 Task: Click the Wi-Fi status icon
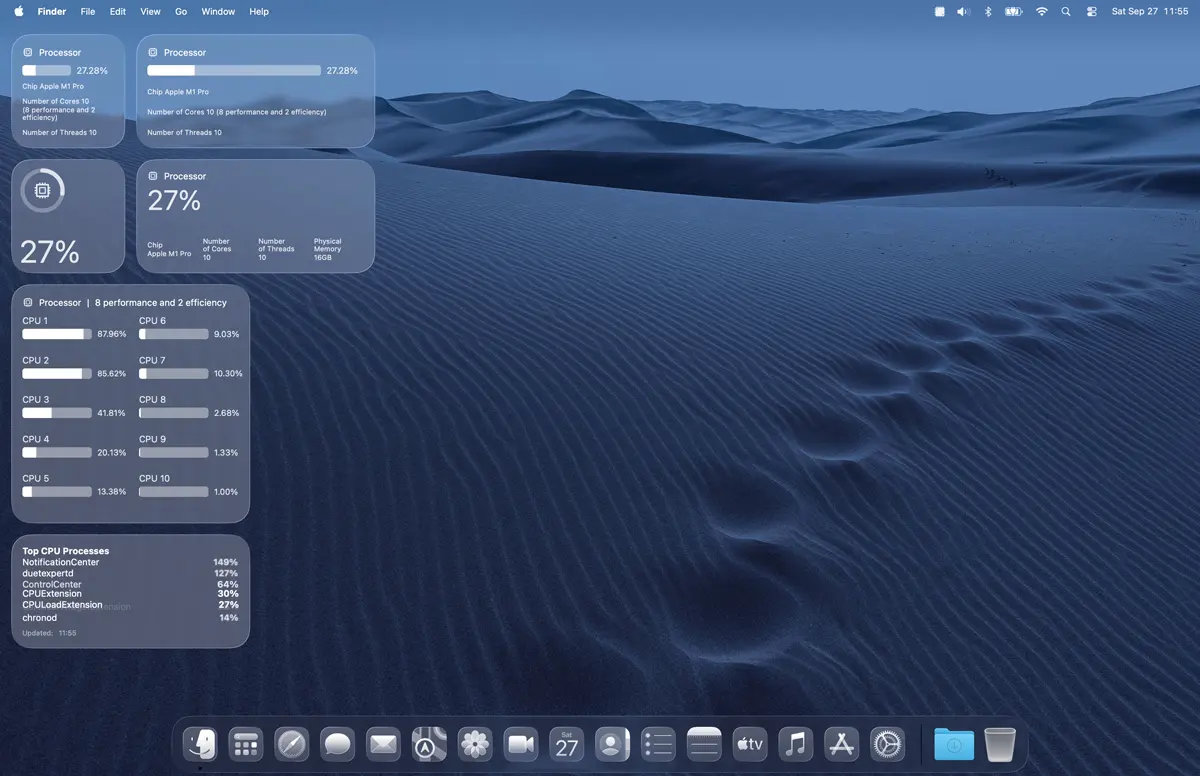click(x=1041, y=12)
